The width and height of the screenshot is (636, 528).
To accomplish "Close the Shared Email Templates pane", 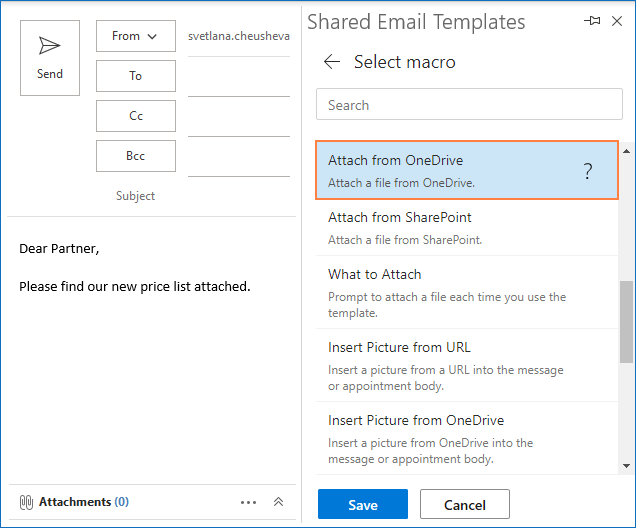I will pyautogui.click(x=617, y=21).
